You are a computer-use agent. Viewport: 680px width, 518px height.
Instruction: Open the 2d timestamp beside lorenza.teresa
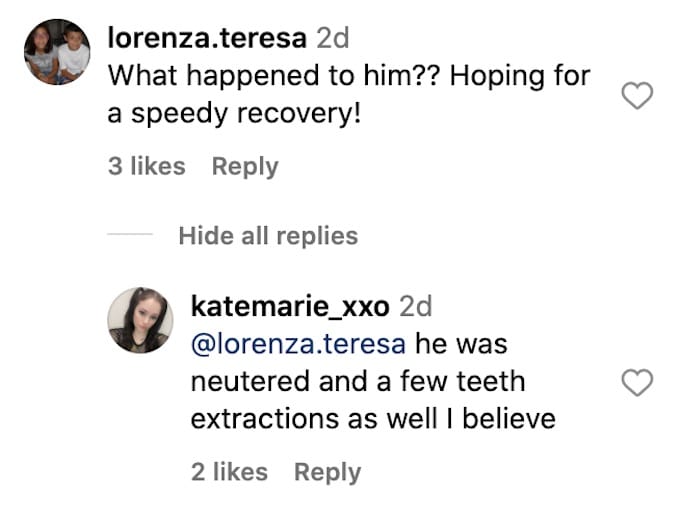coord(333,38)
